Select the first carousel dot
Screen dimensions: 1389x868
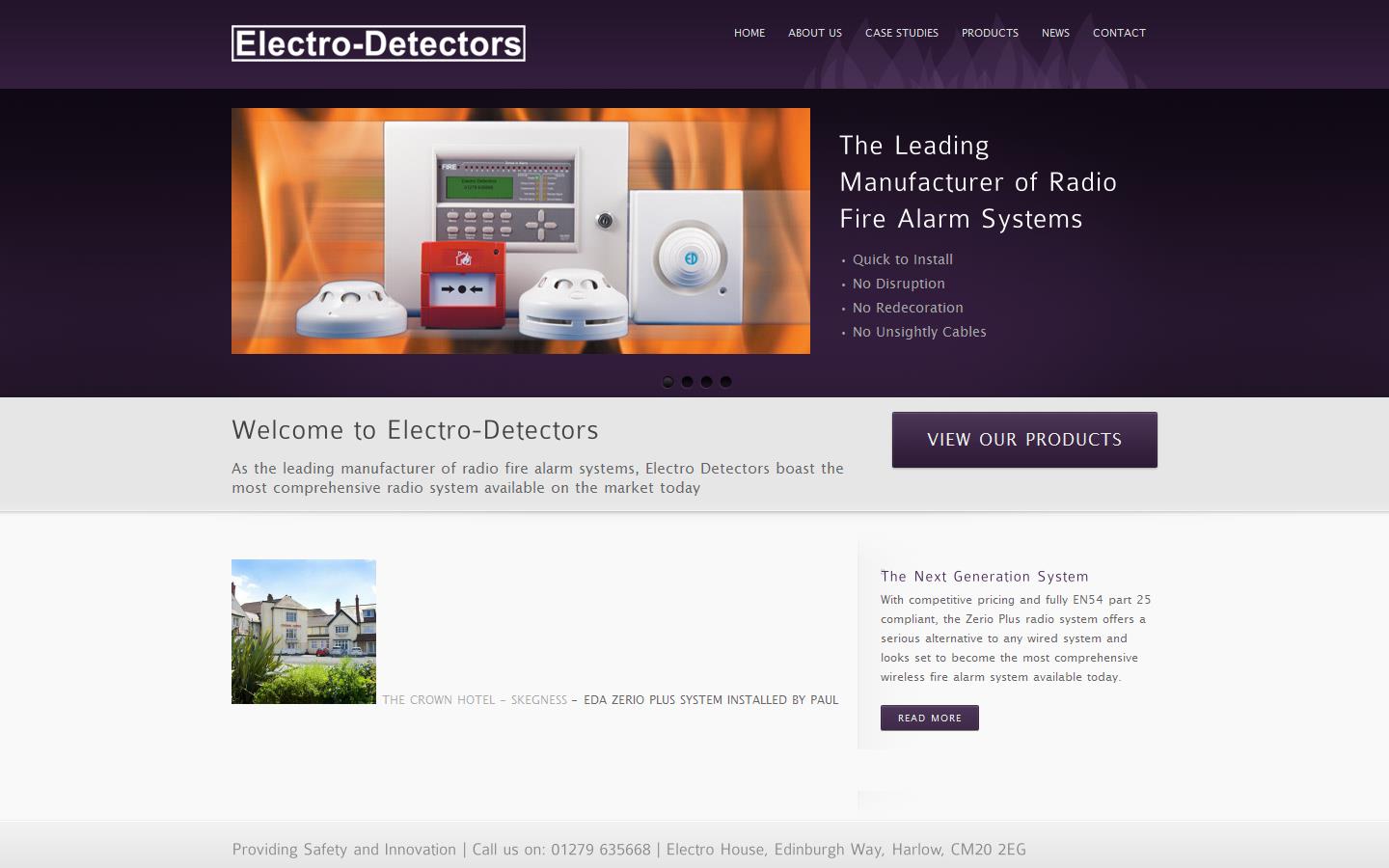[x=667, y=382]
